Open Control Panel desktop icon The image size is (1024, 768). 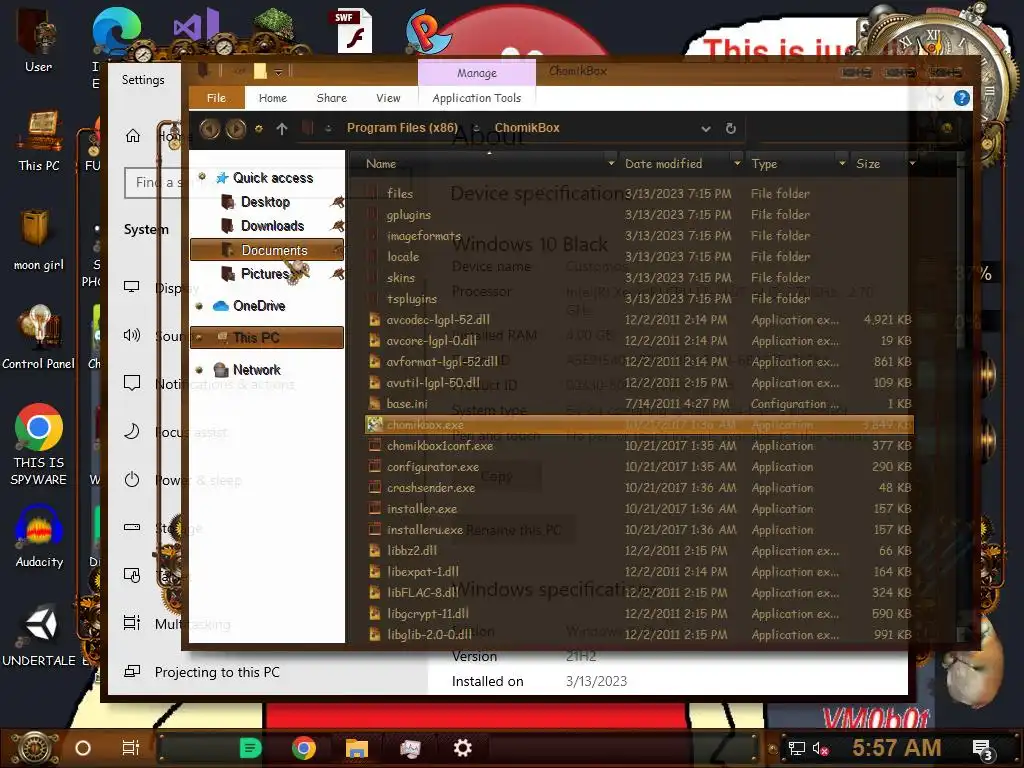tap(39, 338)
